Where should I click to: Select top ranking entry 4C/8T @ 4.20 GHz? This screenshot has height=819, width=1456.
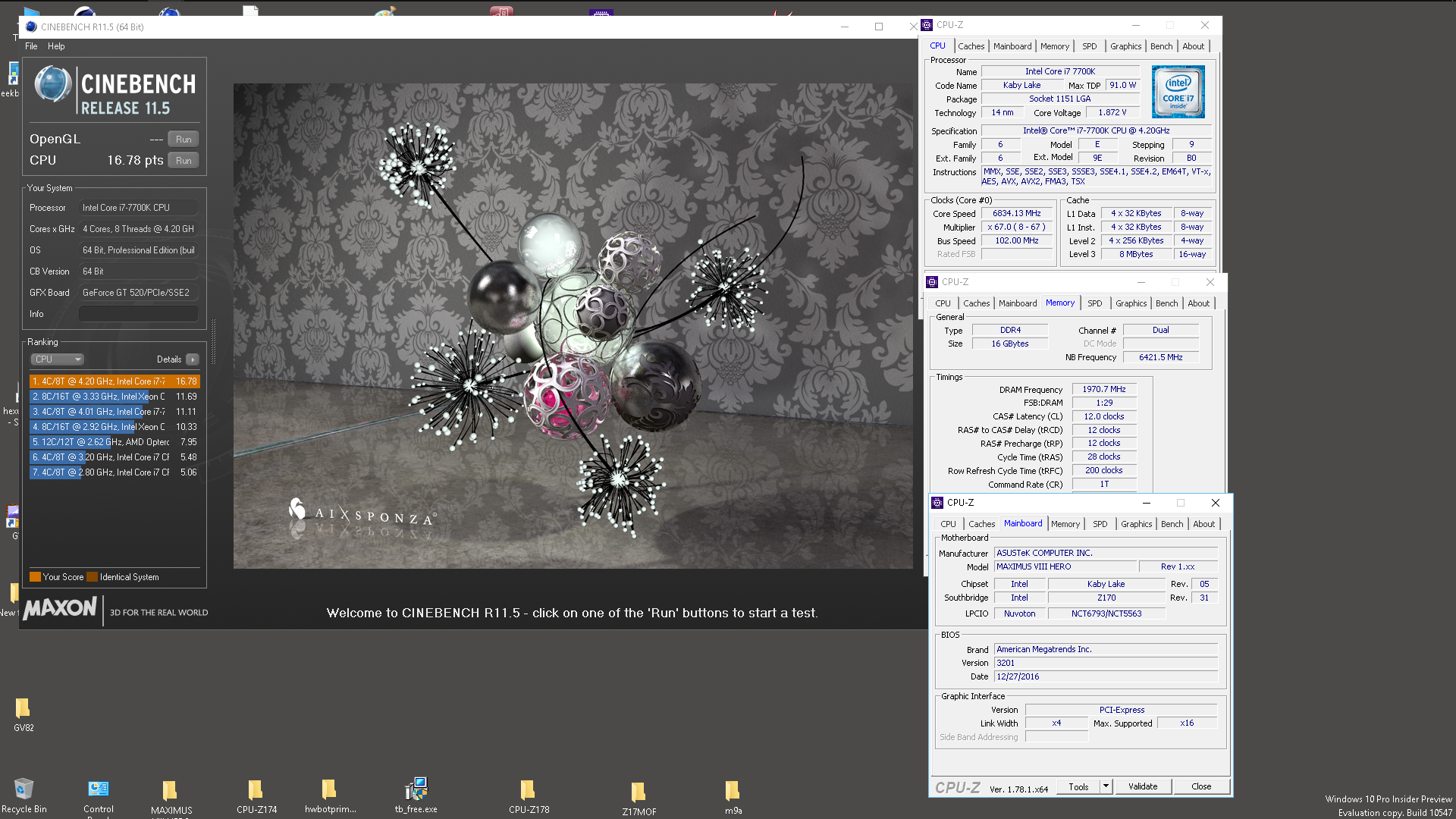(x=115, y=381)
